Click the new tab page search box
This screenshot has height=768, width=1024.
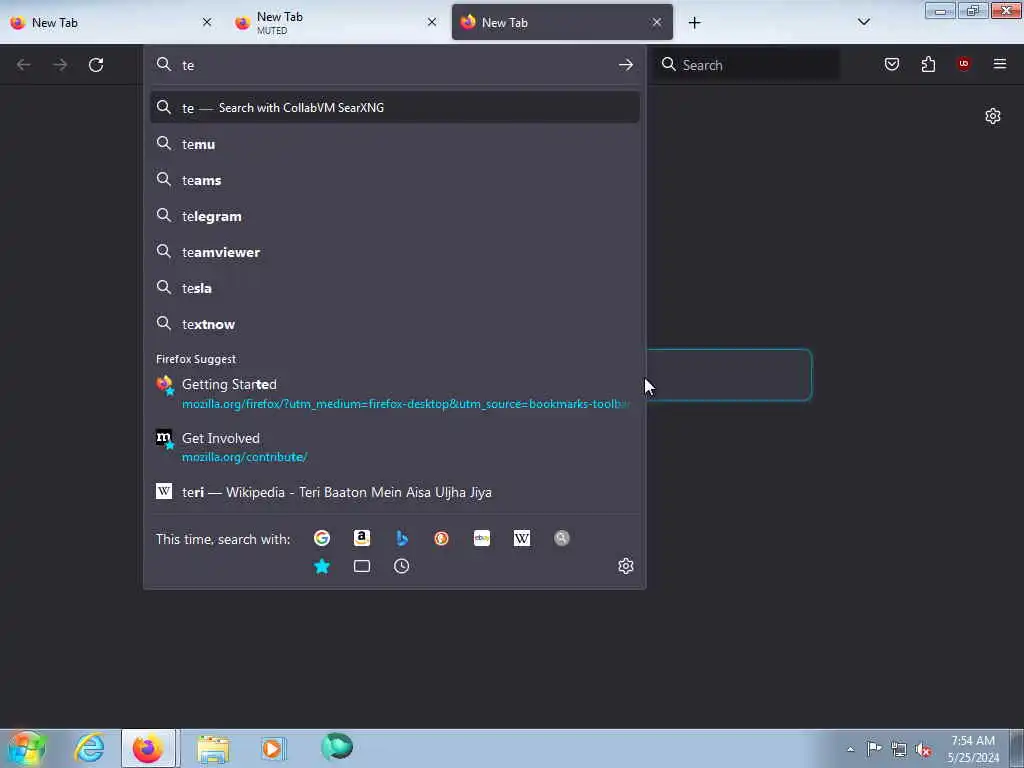tap(729, 375)
